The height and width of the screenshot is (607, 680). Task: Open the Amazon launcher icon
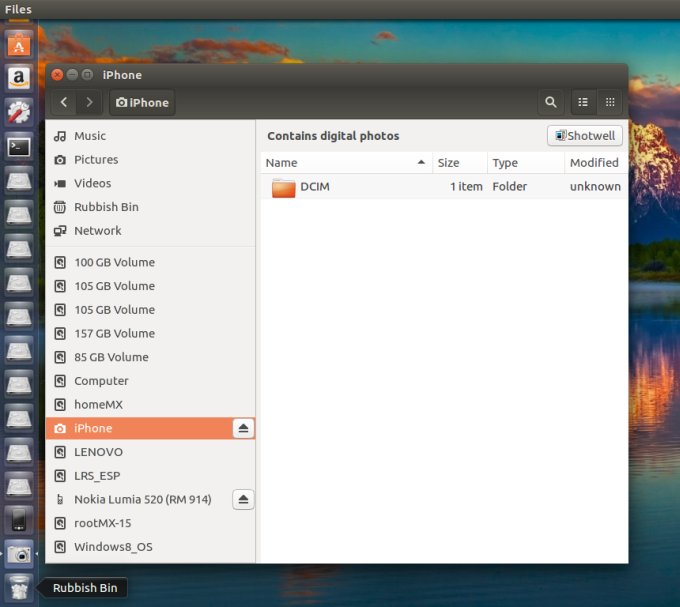19,78
